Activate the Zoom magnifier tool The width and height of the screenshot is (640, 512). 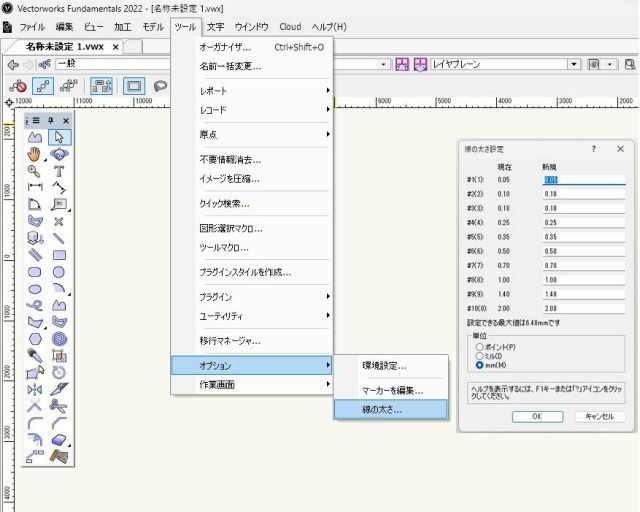(35, 171)
